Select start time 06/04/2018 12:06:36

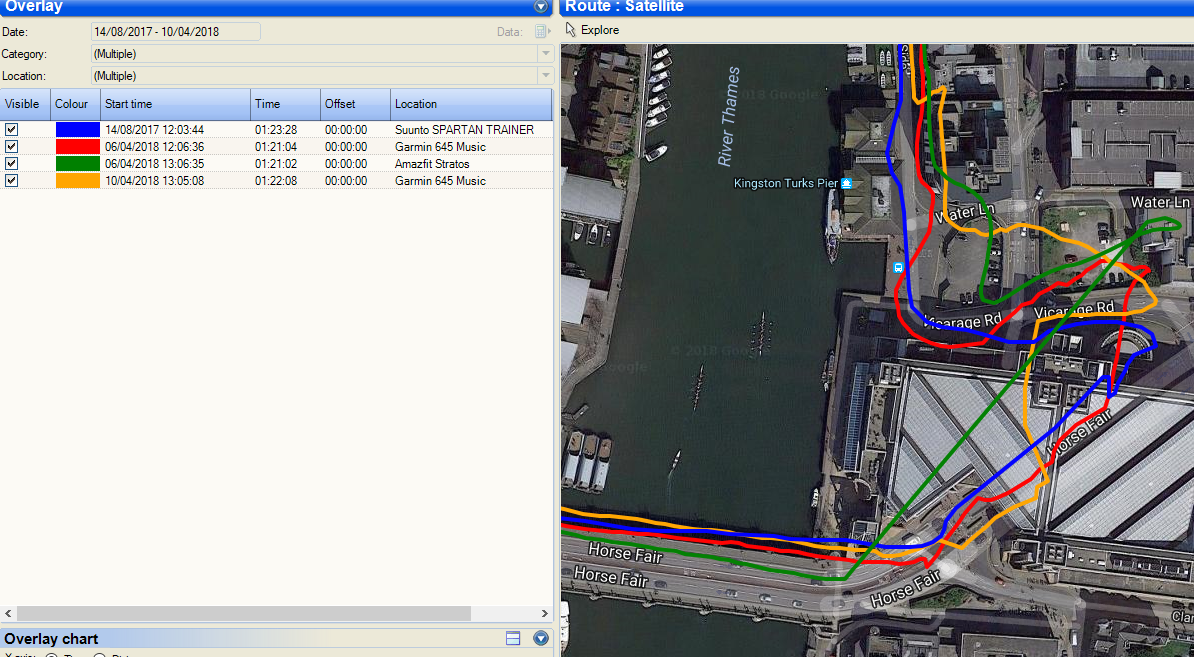pos(155,147)
